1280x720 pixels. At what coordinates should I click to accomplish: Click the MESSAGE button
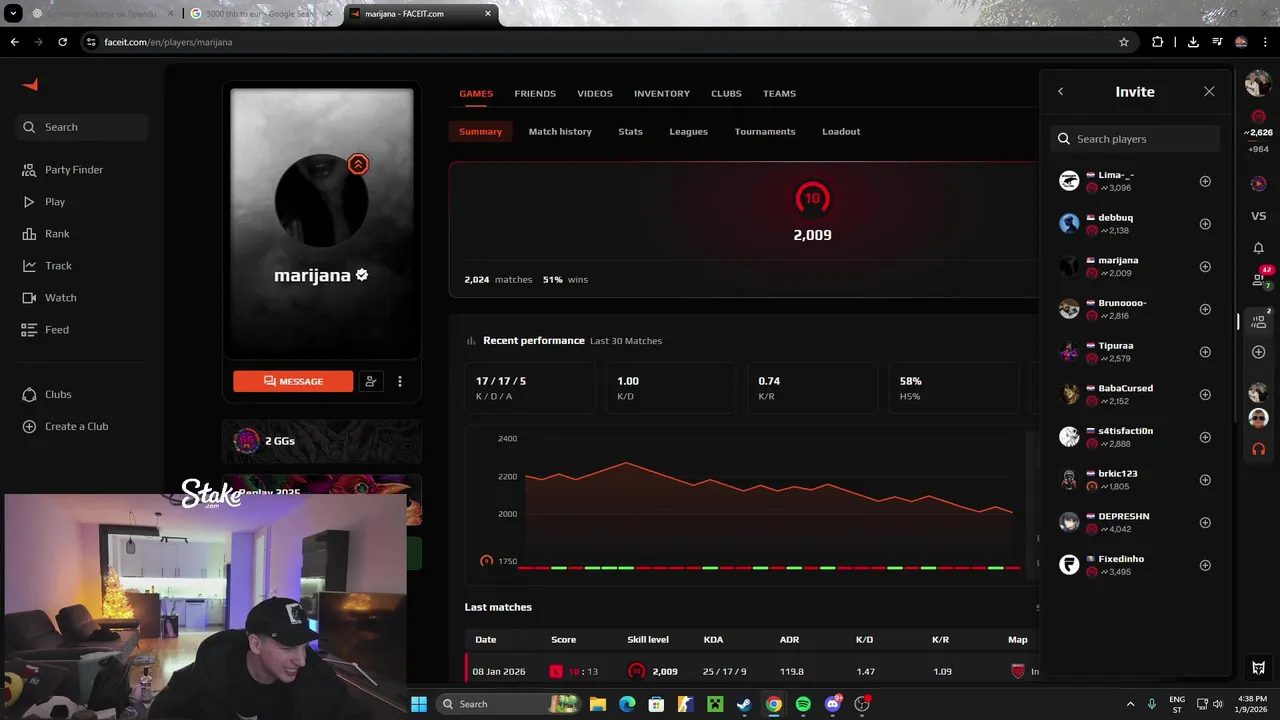tap(293, 381)
